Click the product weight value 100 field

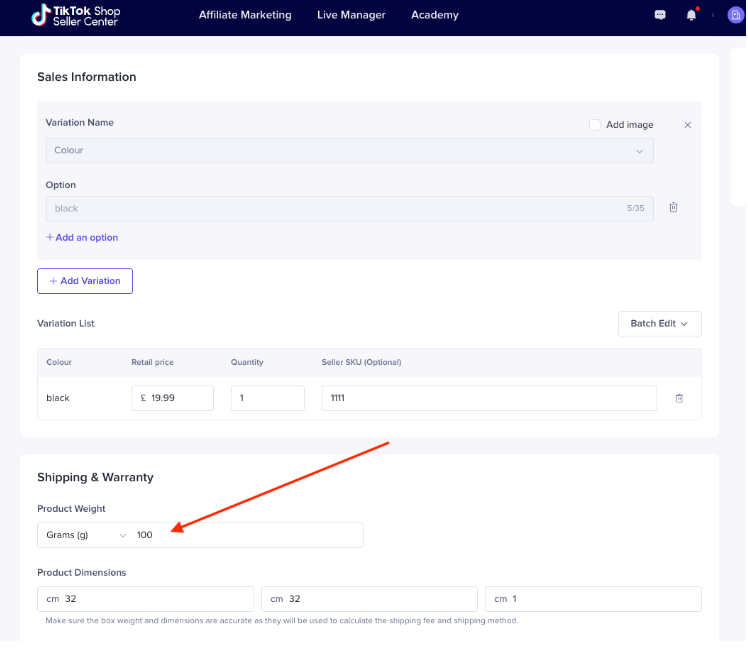248,535
